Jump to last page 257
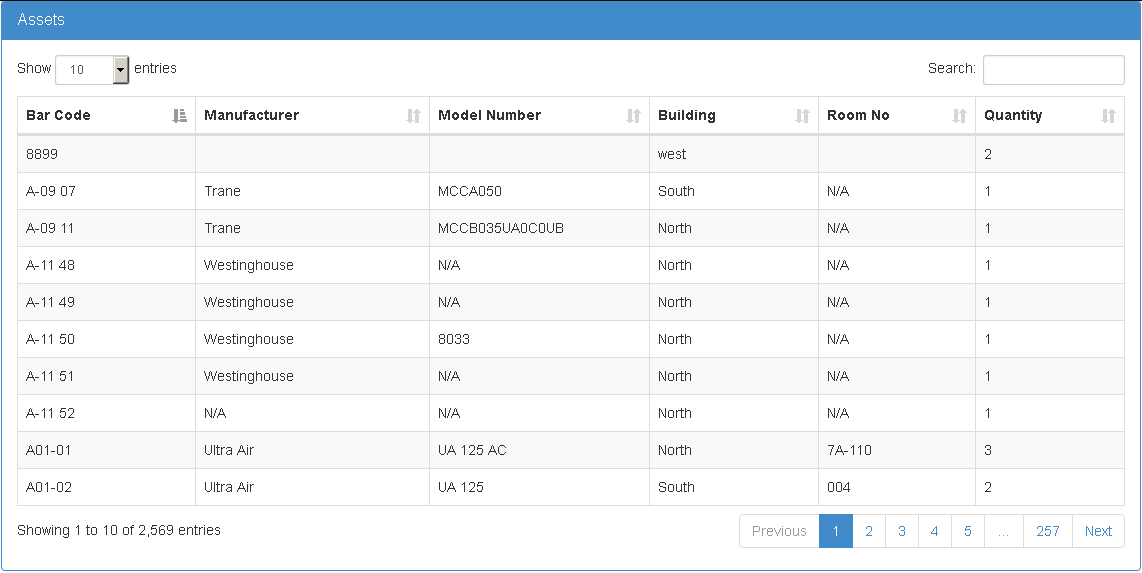The height and width of the screenshot is (573, 1142). pos(1047,531)
